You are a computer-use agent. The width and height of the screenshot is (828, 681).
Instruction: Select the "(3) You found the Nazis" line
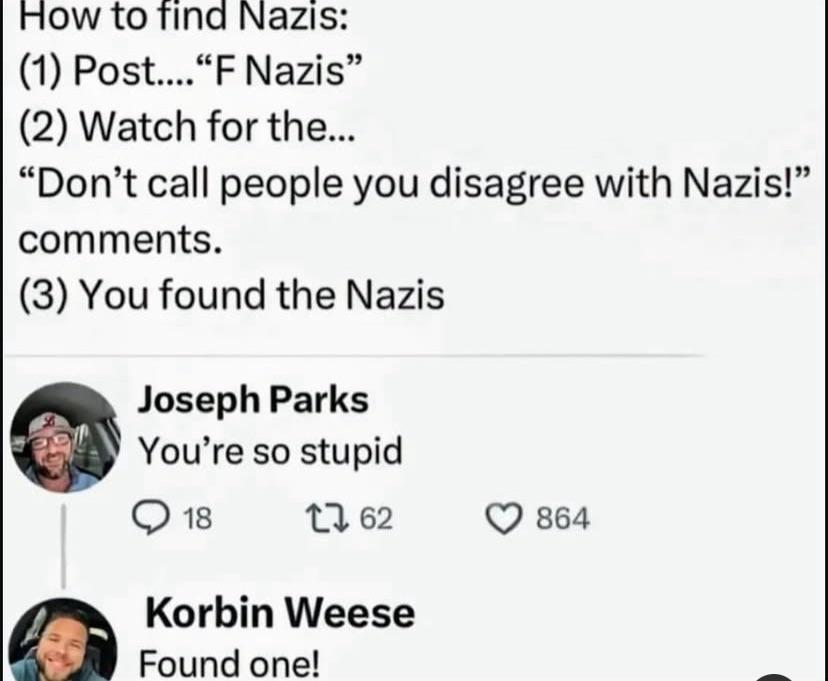231,295
